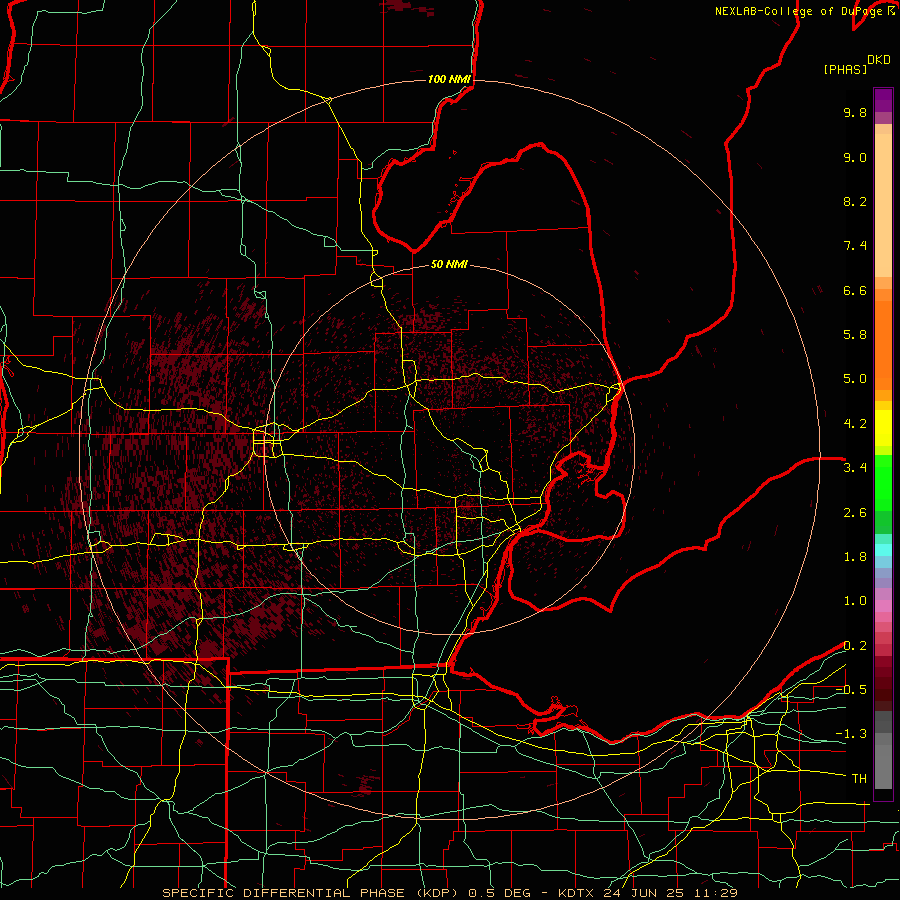This screenshot has height=900, width=900.
Task: Click the 4.2 legend value
Action: point(855,424)
